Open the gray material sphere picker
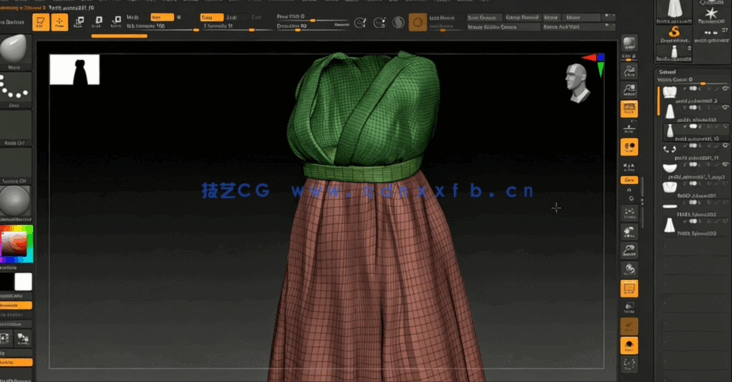 point(15,204)
